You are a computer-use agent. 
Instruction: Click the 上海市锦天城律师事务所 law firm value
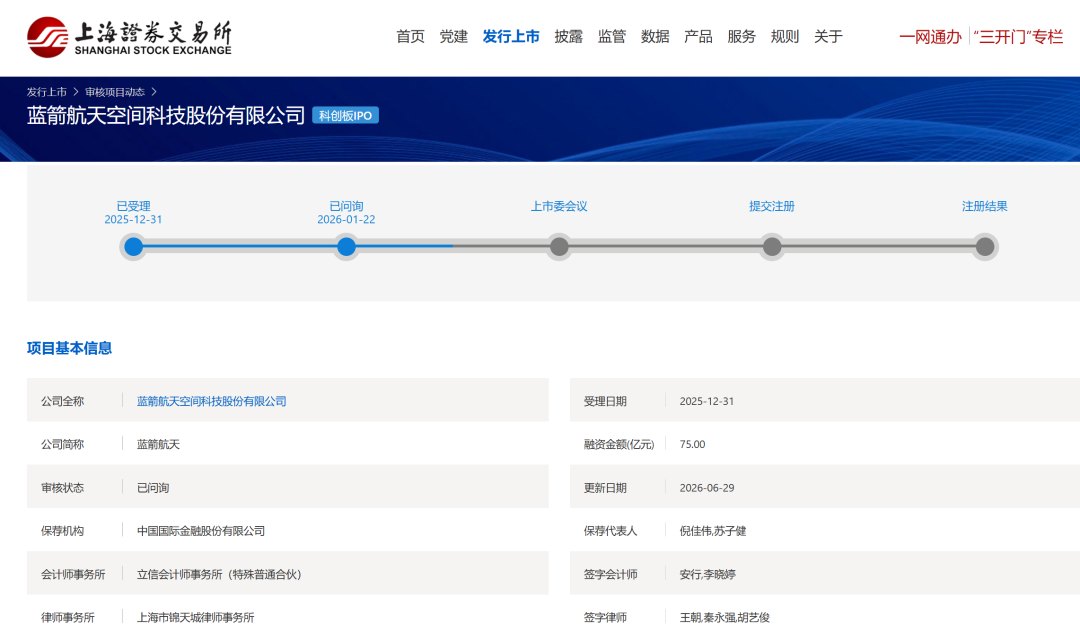[x=196, y=617]
